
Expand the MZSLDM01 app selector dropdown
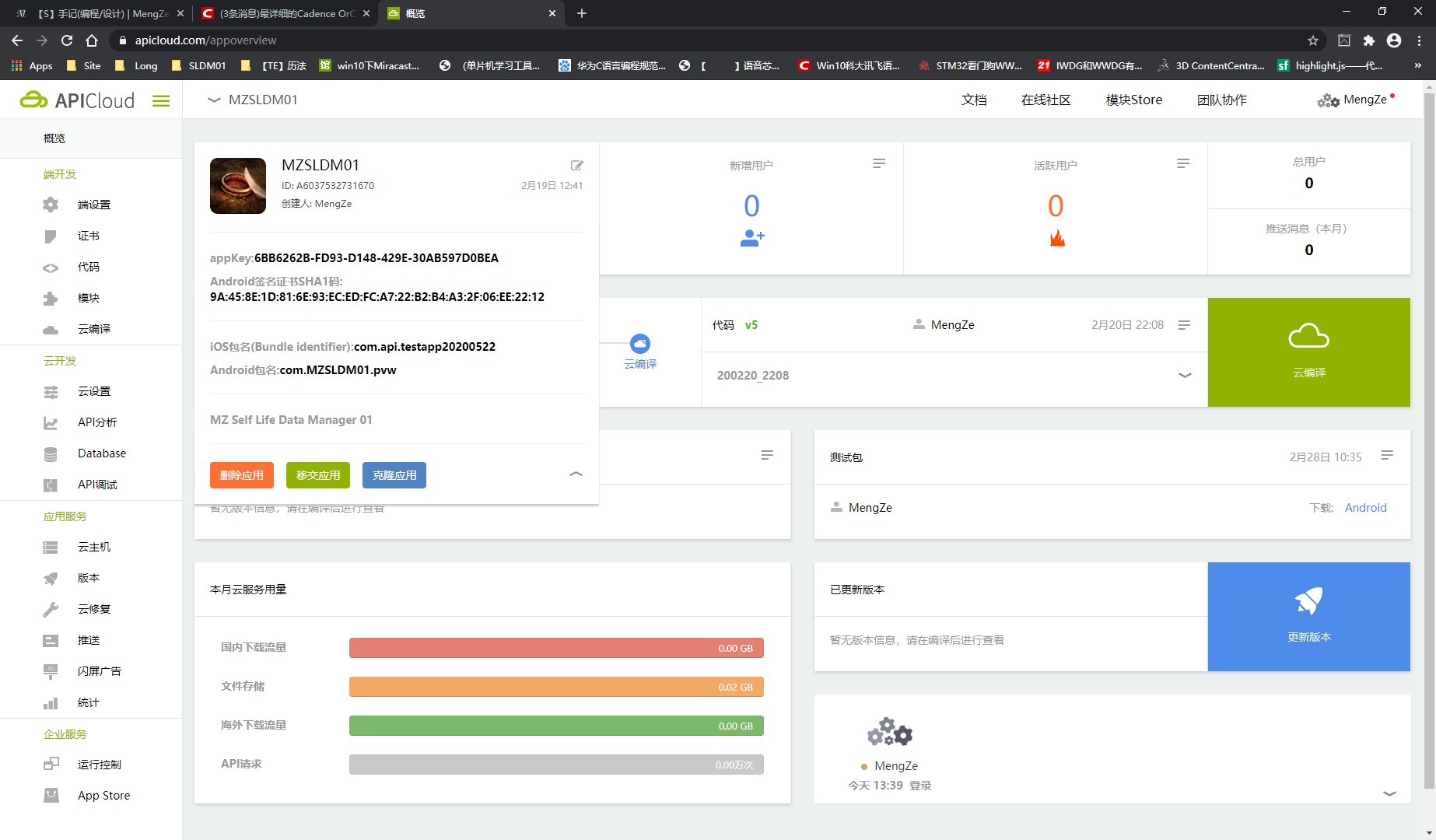[214, 100]
